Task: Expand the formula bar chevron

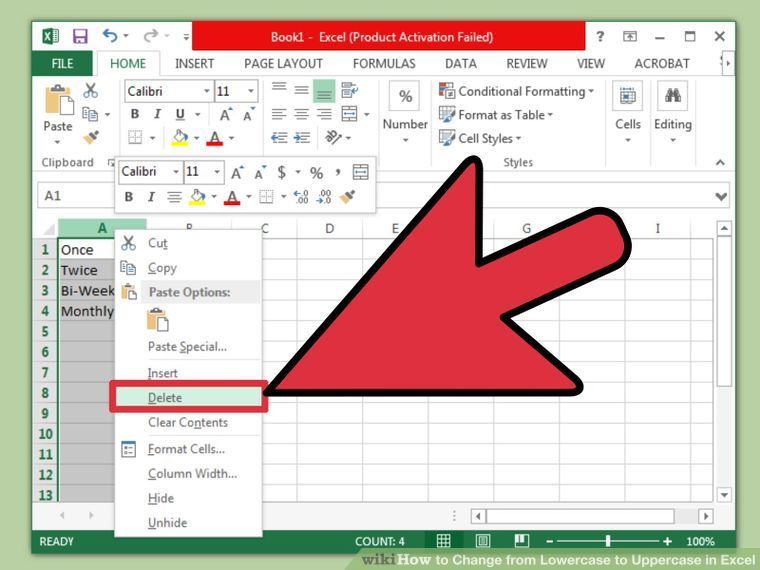Action: click(x=721, y=196)
